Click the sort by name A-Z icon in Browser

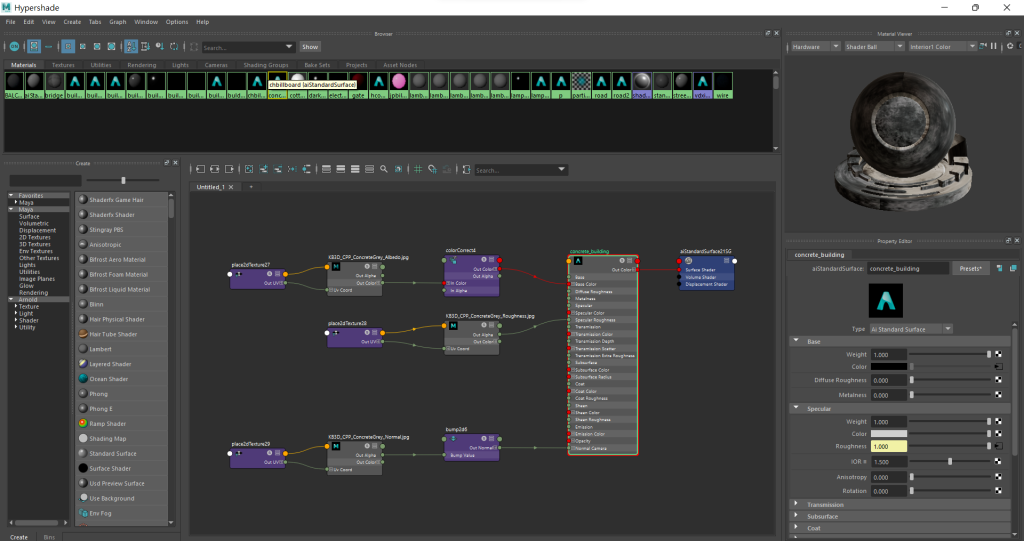coord(131,46)
